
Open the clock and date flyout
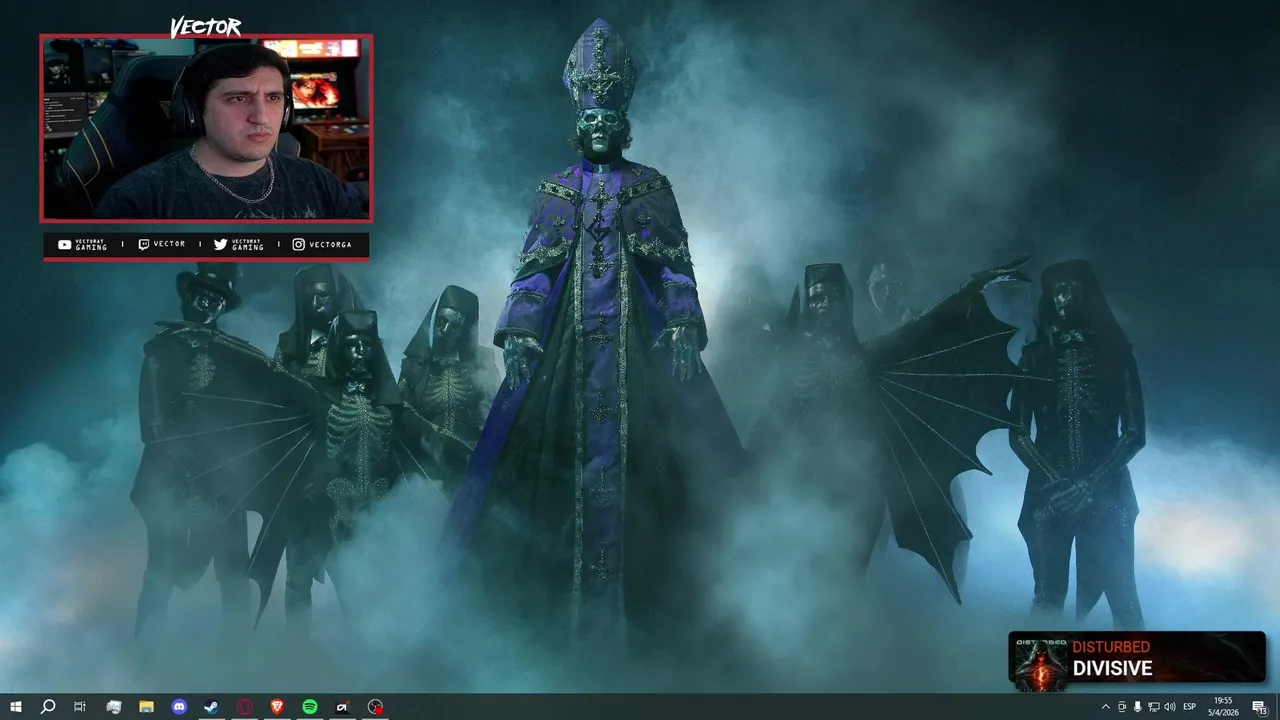(x=1223, y=707)
